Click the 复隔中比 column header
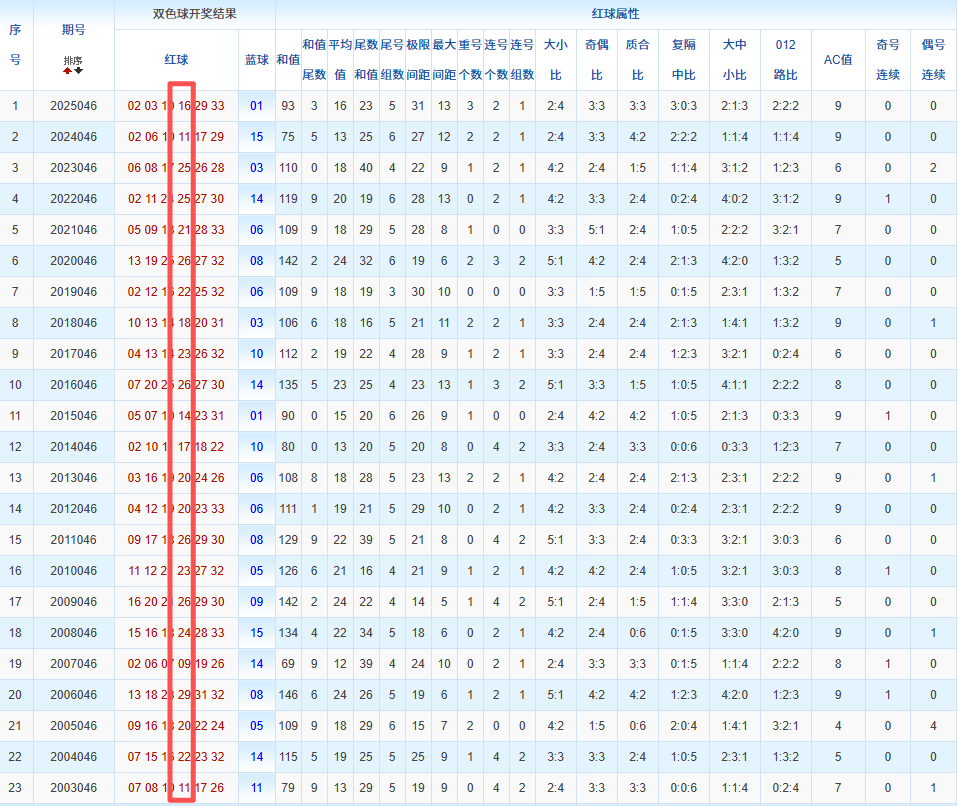Screen dimensions: 959x806 pos(683,59)
